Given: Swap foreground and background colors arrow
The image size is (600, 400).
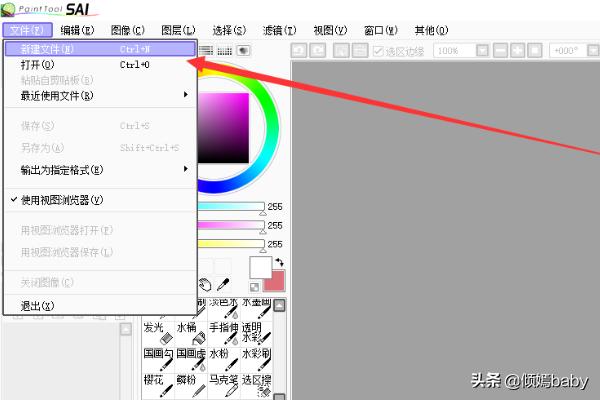Looking at the screenshot, I should (x=280, y=262).
